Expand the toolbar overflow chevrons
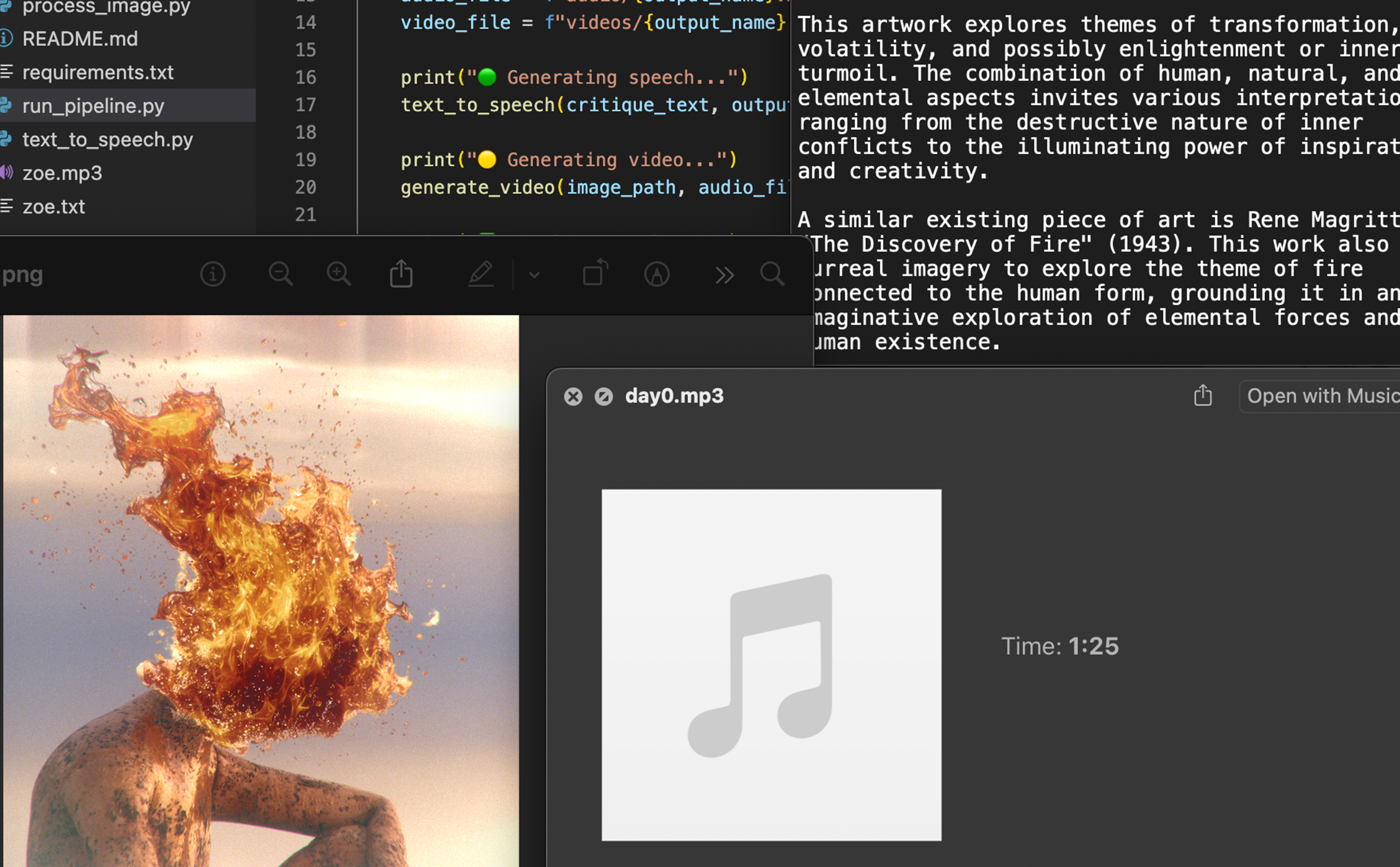Image resolution: width=1400 pixels, height=867 pixels. tap(724, 275)
